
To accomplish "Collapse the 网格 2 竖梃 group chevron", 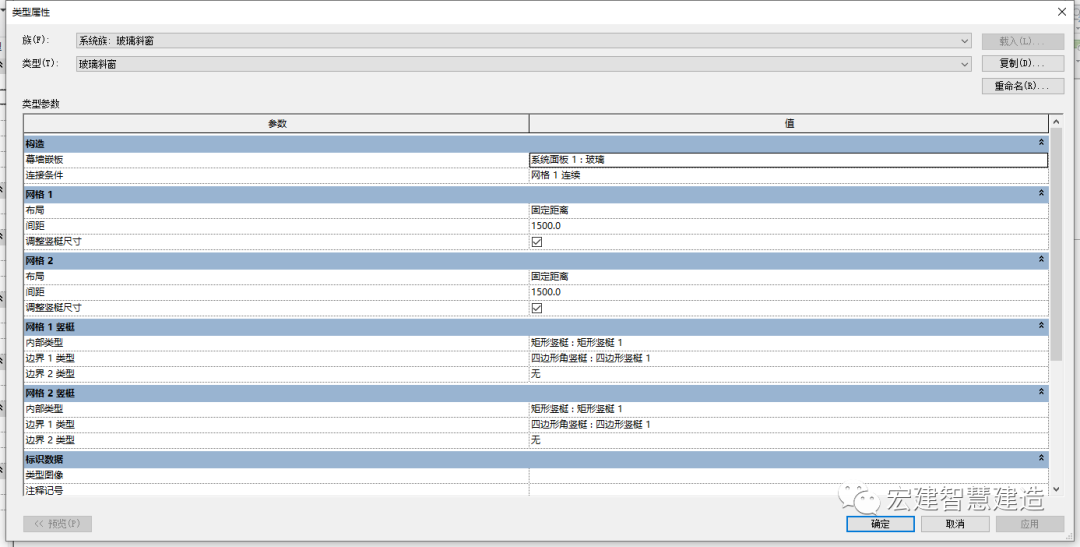I will click(x=1041, y=392).
